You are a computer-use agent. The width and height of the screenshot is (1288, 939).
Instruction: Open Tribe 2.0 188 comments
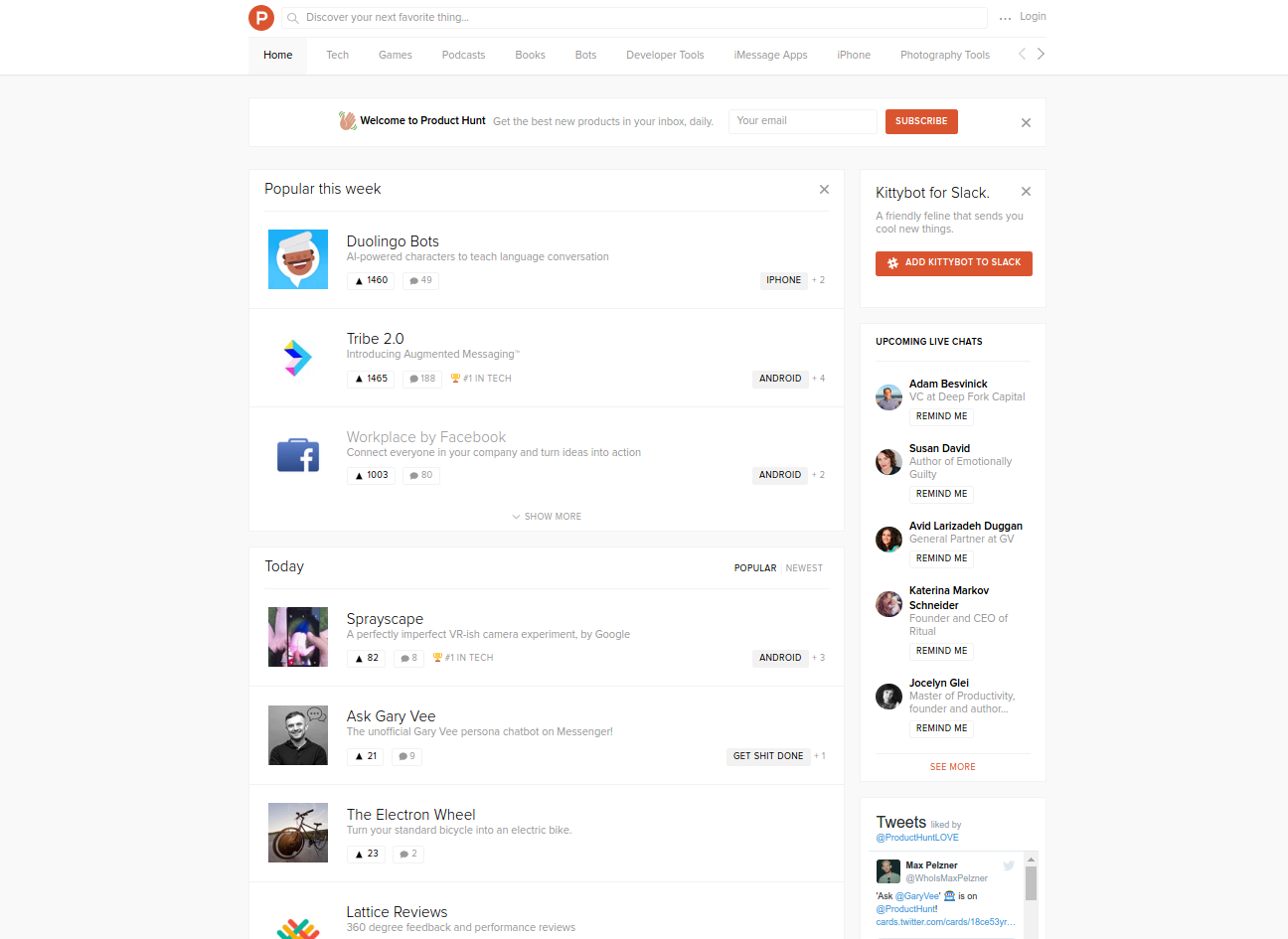click(422, 380)
